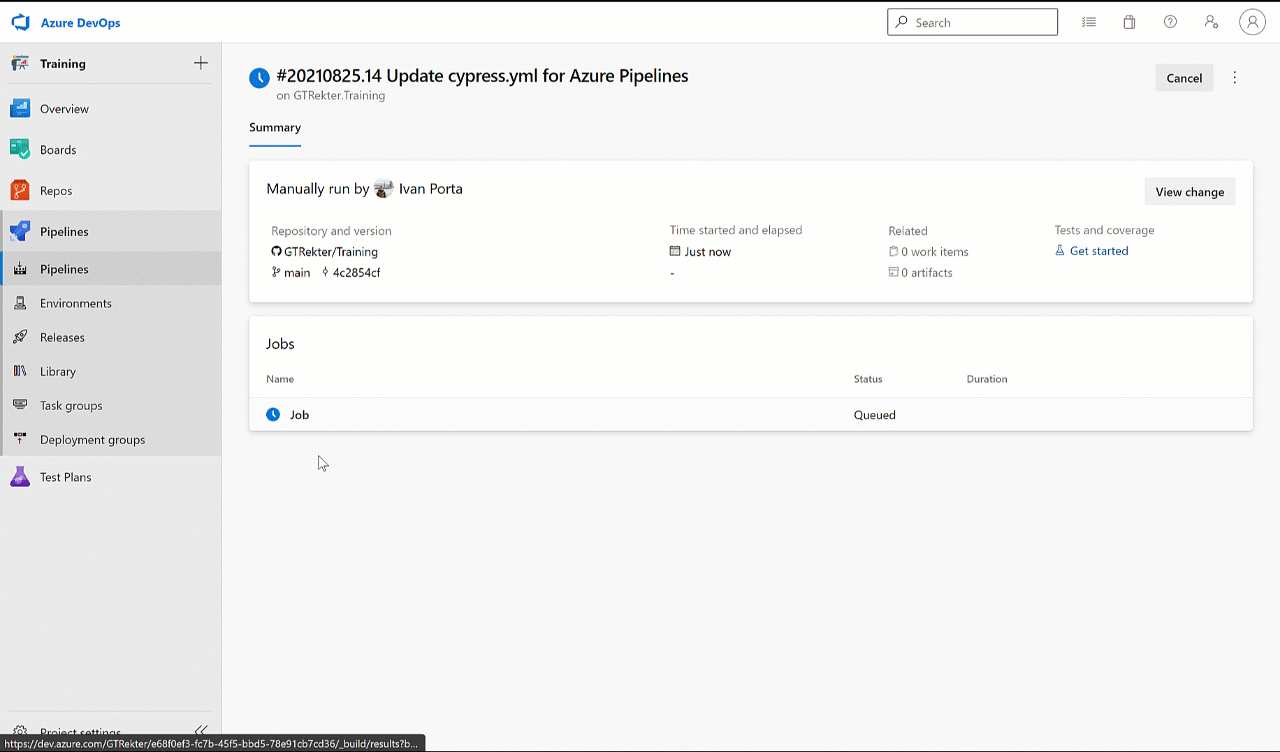The height and width of the screenshot is (752, 1280).
Task: Click the Just now time text
Action: [x=708, y=252]
